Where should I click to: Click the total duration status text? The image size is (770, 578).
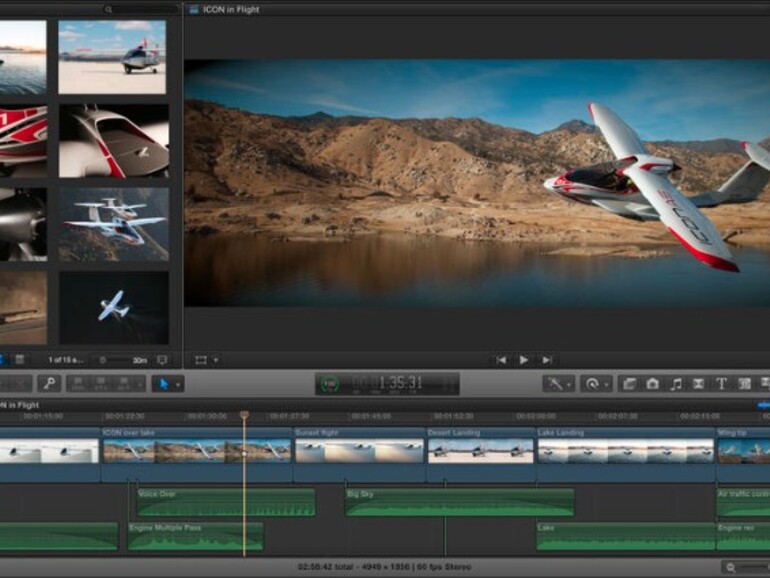point(385,567)
